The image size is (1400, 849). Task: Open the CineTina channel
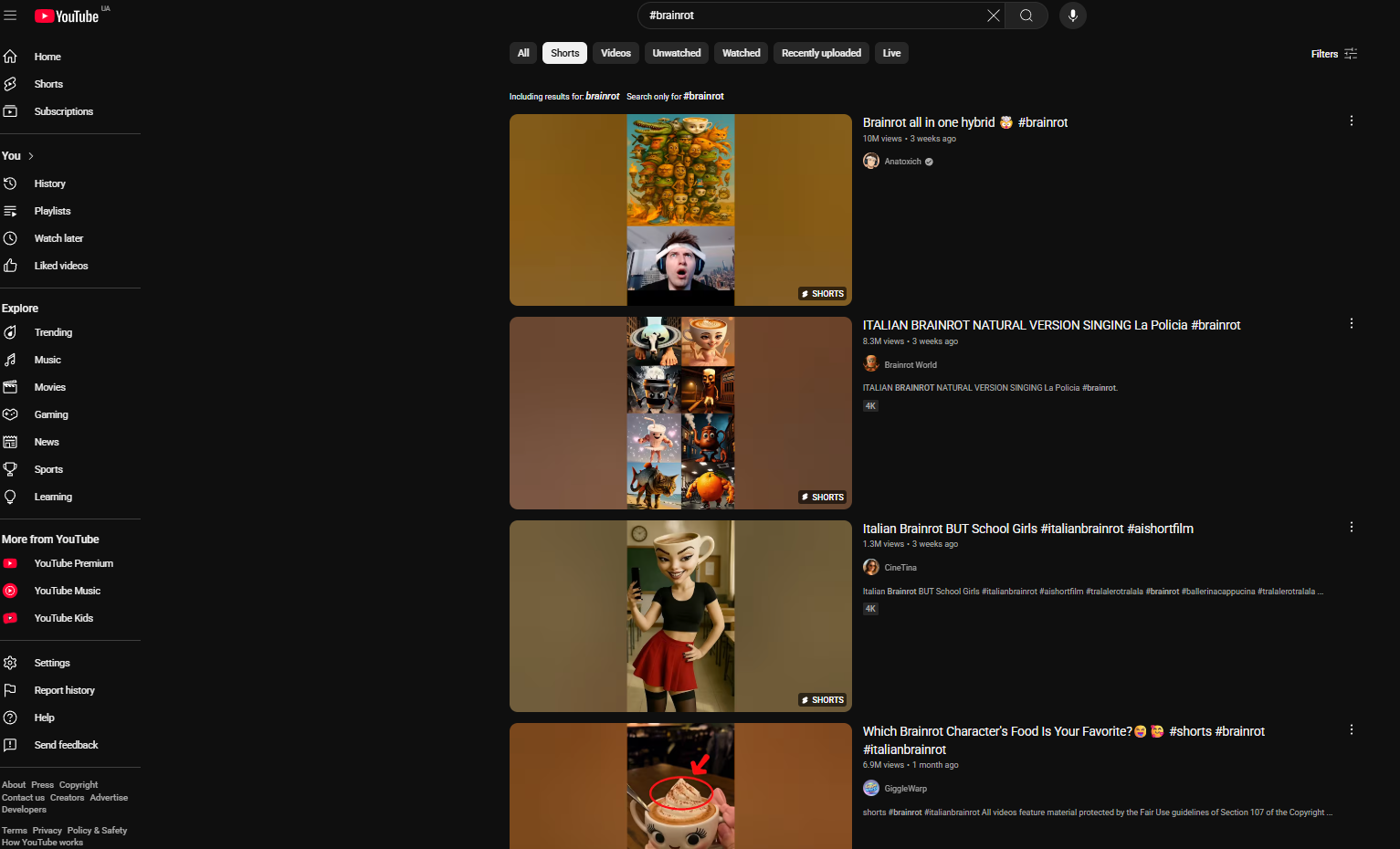(x=900, y=568)
